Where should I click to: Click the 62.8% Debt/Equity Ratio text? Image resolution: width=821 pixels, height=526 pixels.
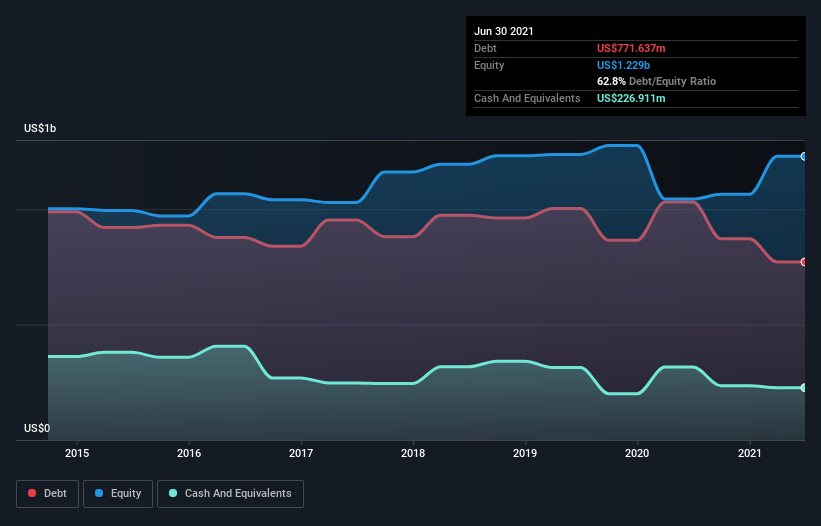656,81
